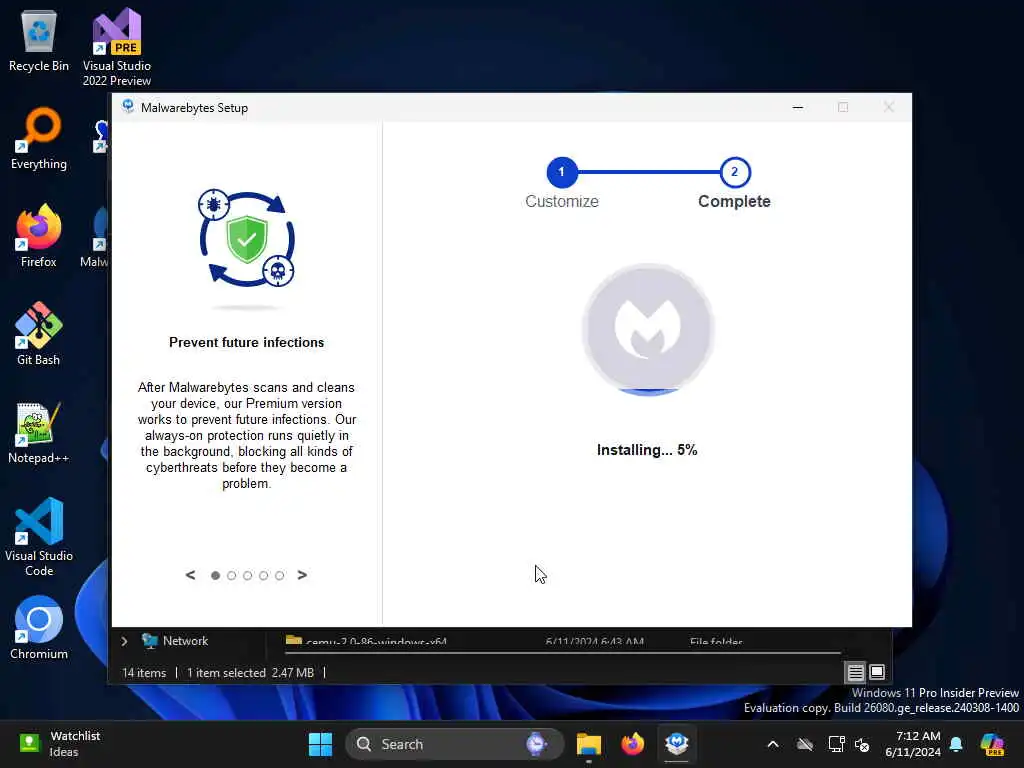1024x768 pixels.
Task: Select the second carousel dot
Action: pyautogui.click(x=231, y=575)
